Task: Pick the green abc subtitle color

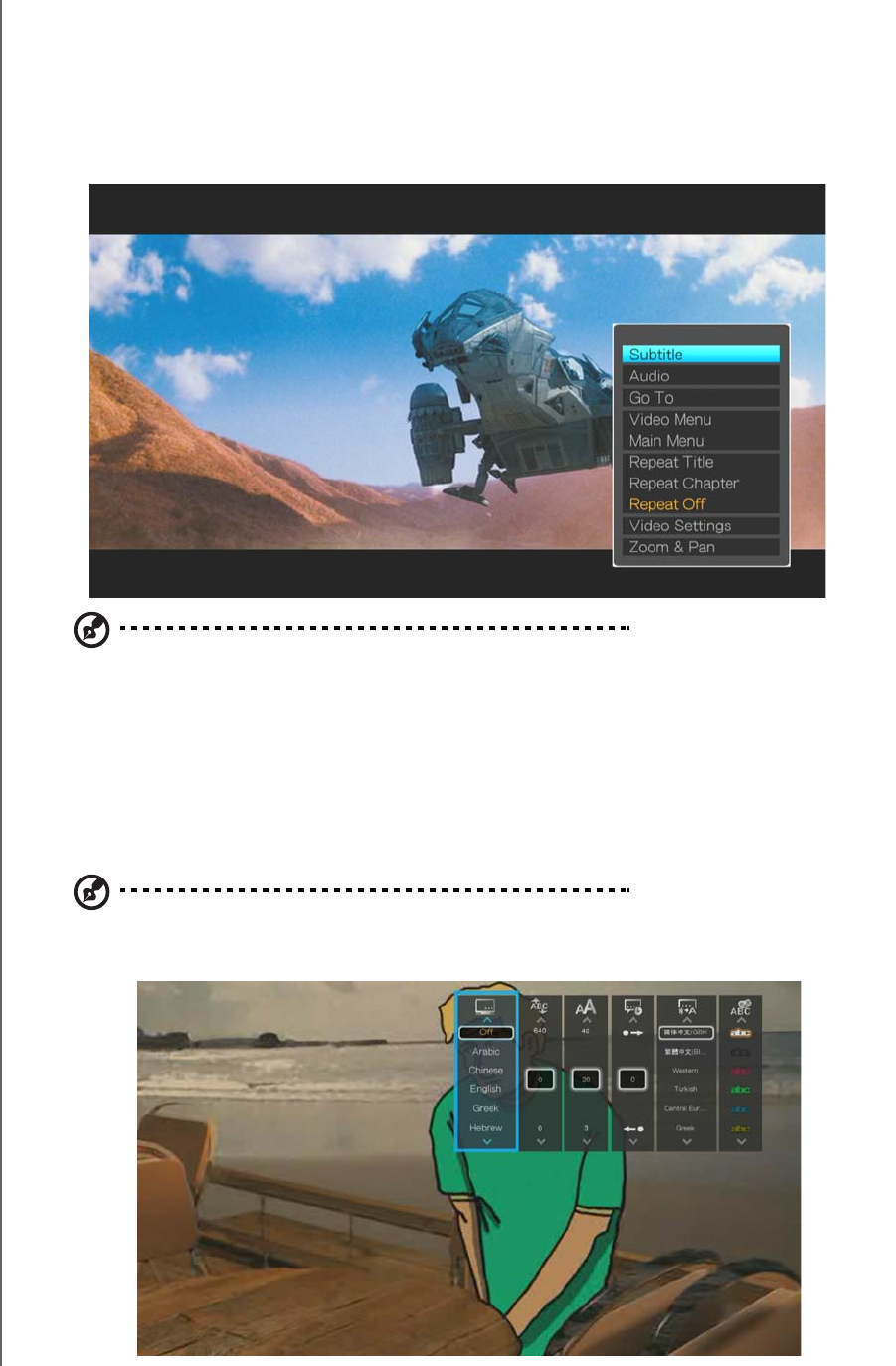Action: [x=741, y=1090]
